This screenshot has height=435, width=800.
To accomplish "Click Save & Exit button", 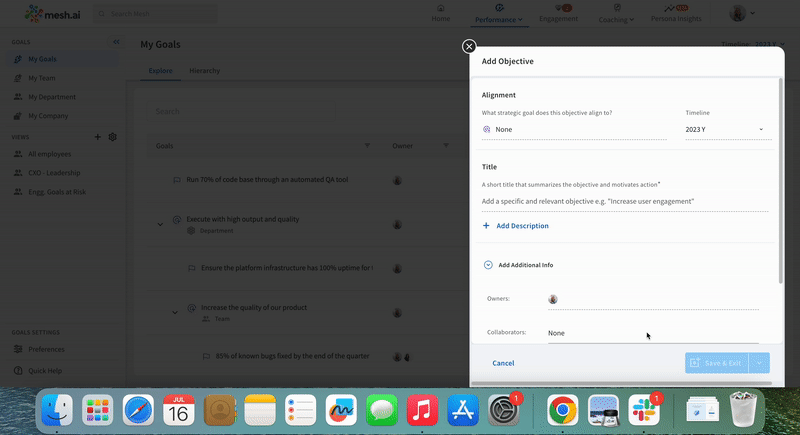I will point(717,363).
